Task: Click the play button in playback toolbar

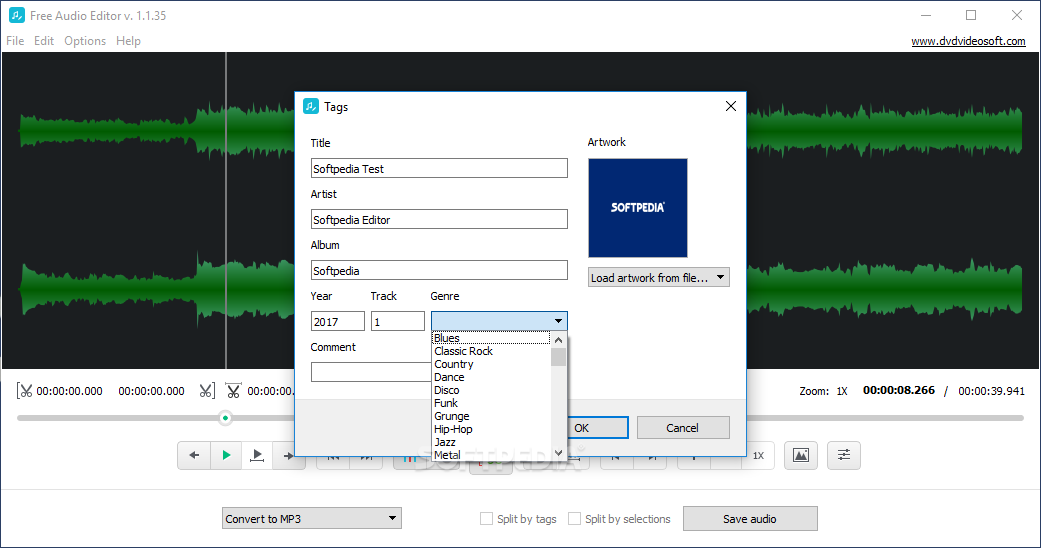Action: click(x=226, y=455)
